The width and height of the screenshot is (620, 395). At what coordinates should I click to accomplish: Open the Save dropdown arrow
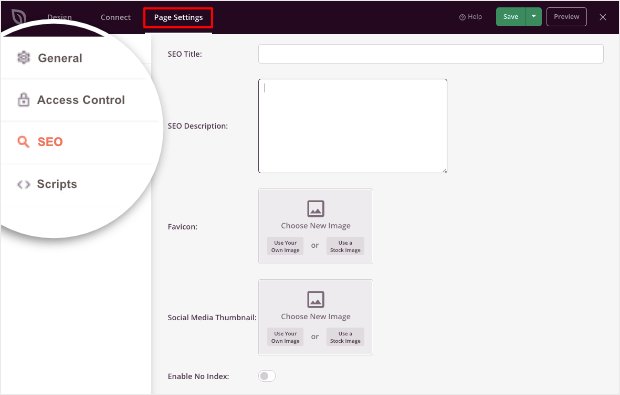click(x=534, y=17)
